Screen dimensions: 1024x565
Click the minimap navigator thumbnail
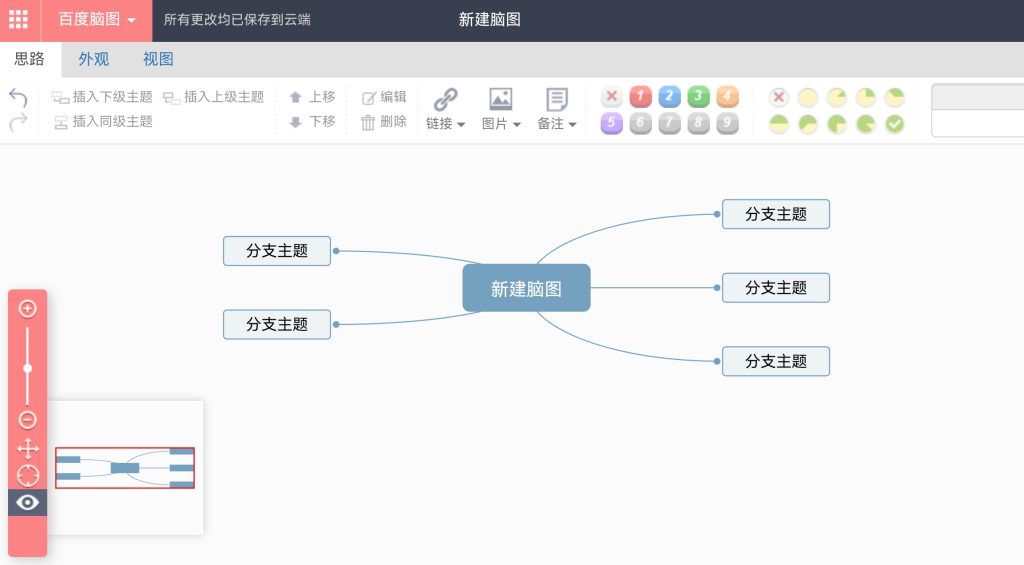click(125, 468)
